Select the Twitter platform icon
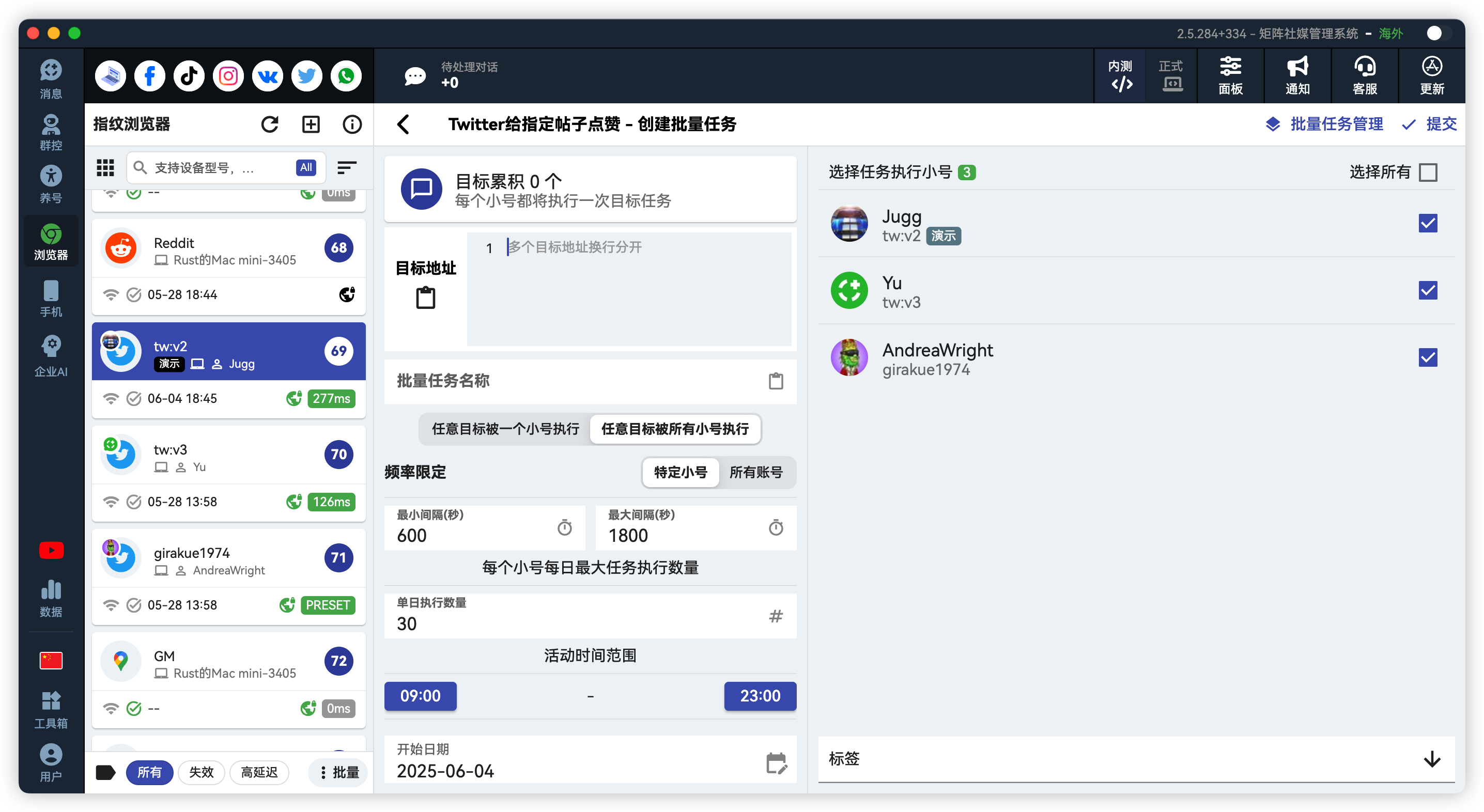 pyautogui.click(x=306, y=75)
